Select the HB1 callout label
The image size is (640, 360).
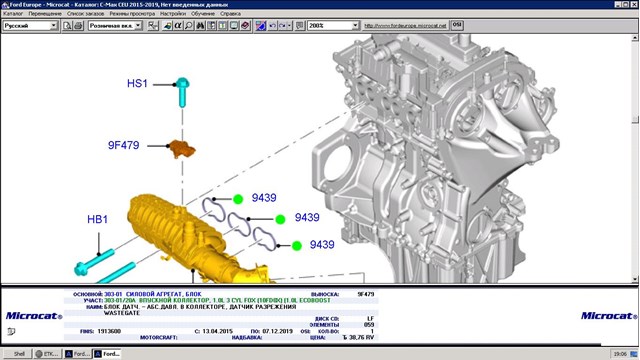[98, 219]
